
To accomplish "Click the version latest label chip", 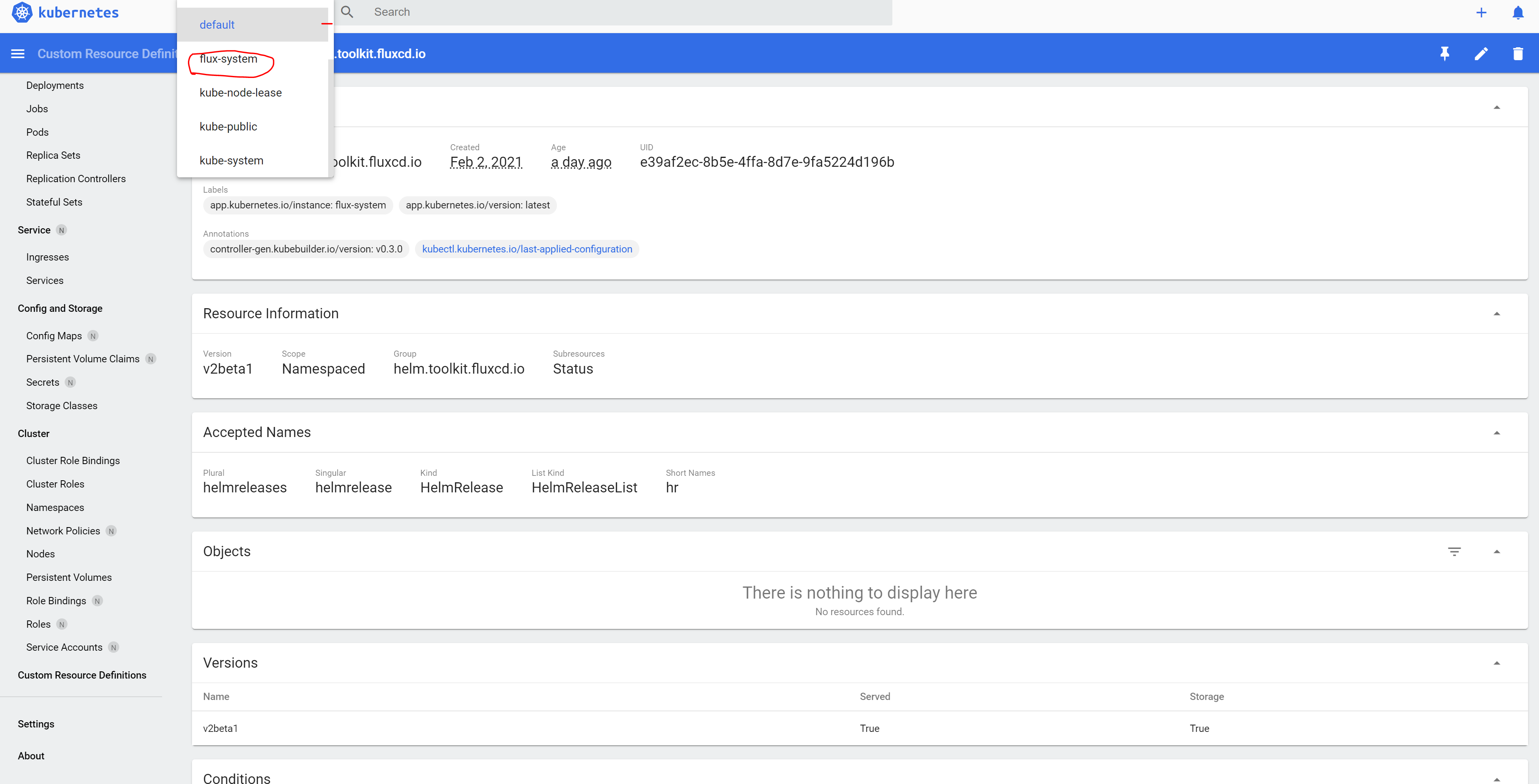I will tap(477, 205).
